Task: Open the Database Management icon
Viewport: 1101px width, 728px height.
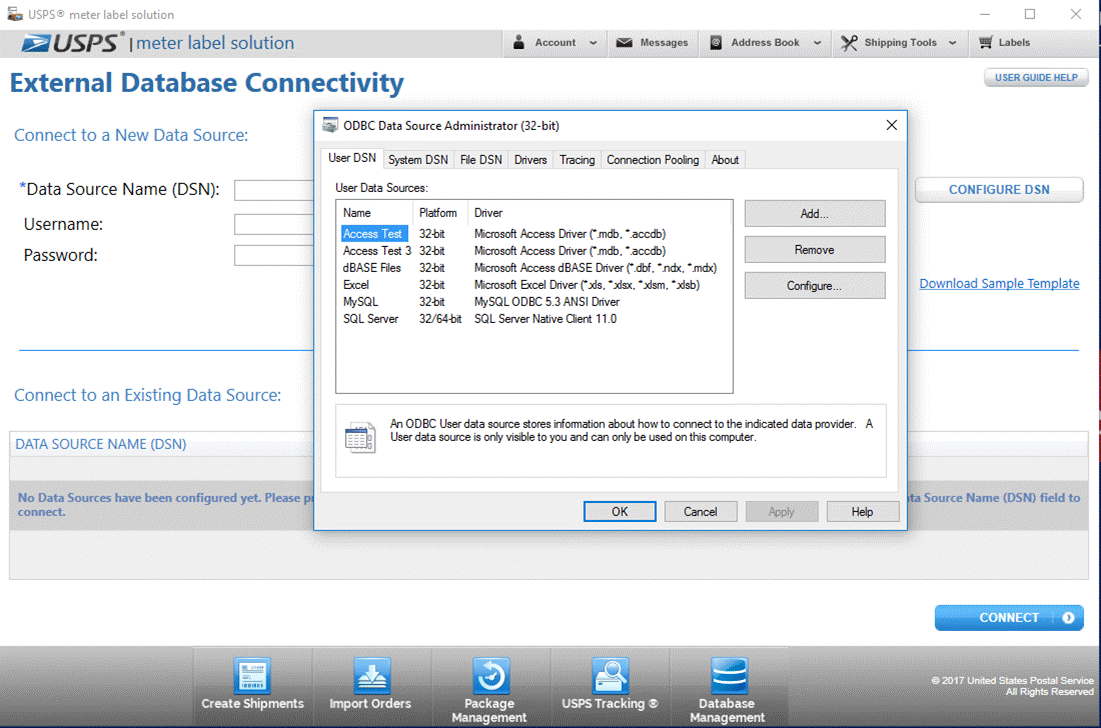Action: coord(729,675)
